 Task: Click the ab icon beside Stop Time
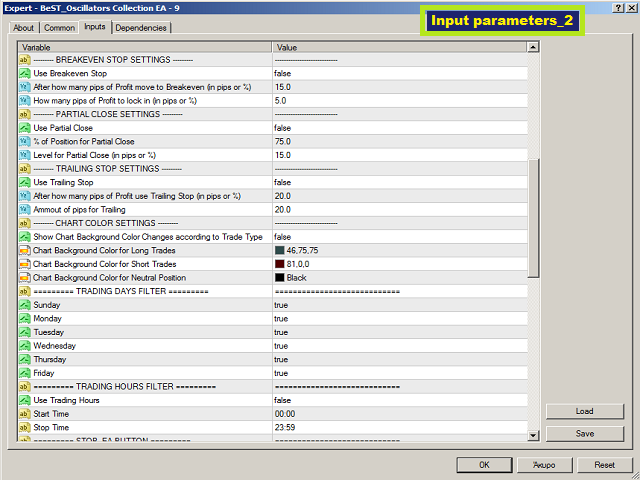25,427
